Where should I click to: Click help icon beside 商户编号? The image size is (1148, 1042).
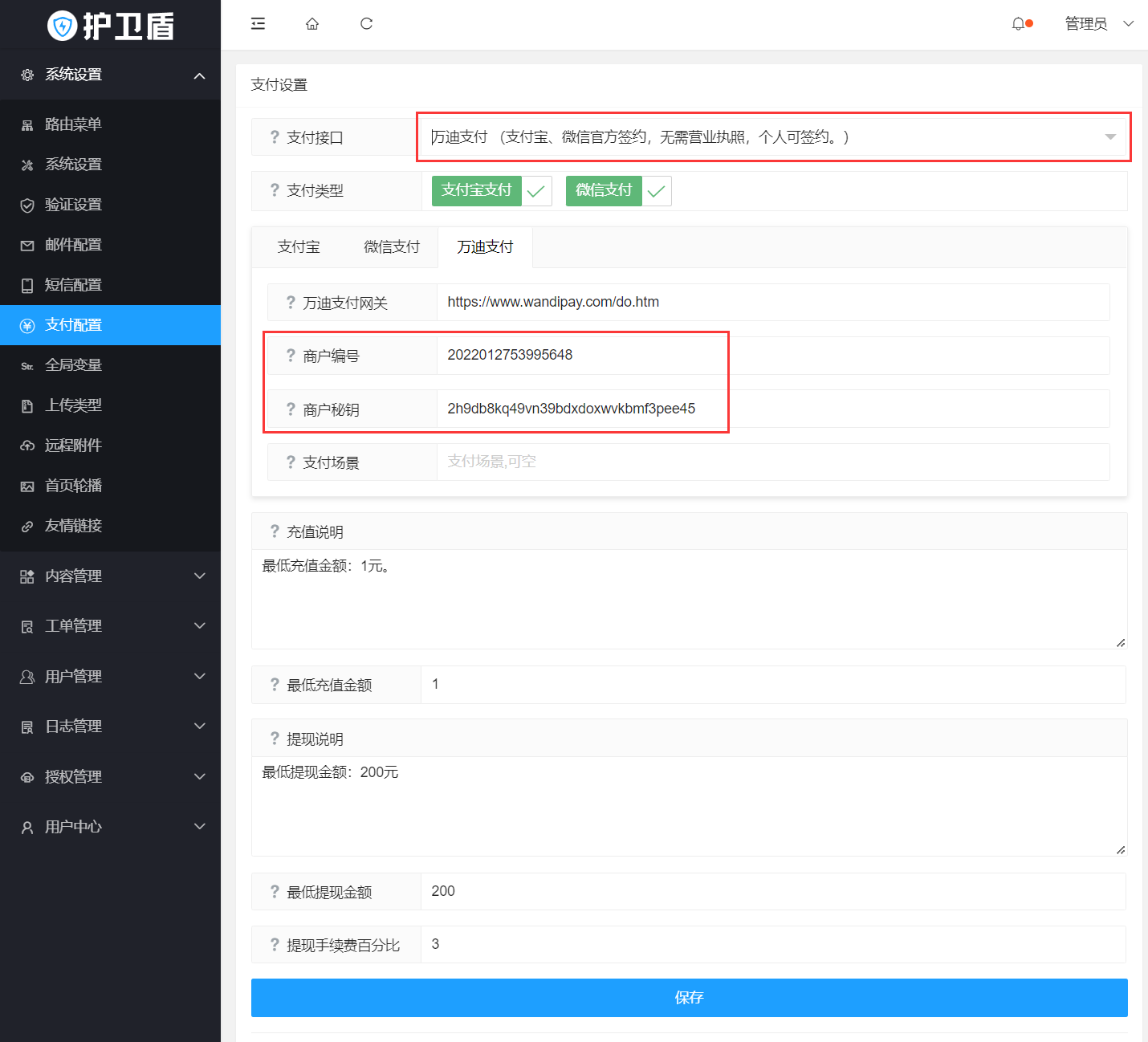(291, 356)
